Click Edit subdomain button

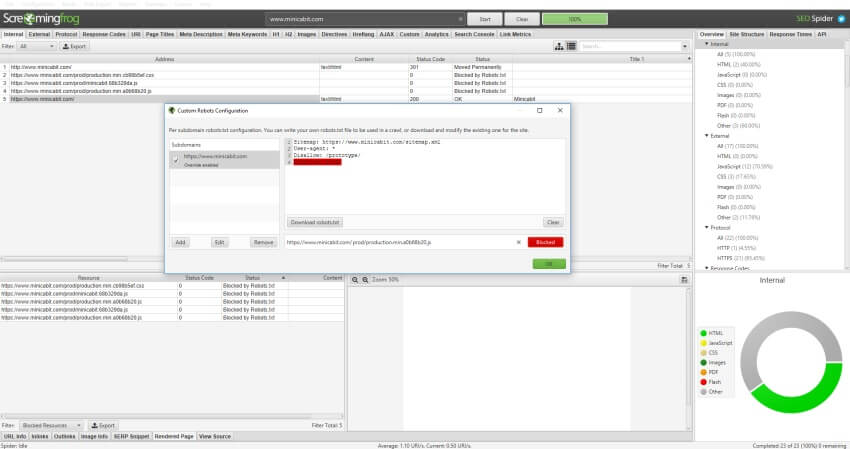[219, 242]
